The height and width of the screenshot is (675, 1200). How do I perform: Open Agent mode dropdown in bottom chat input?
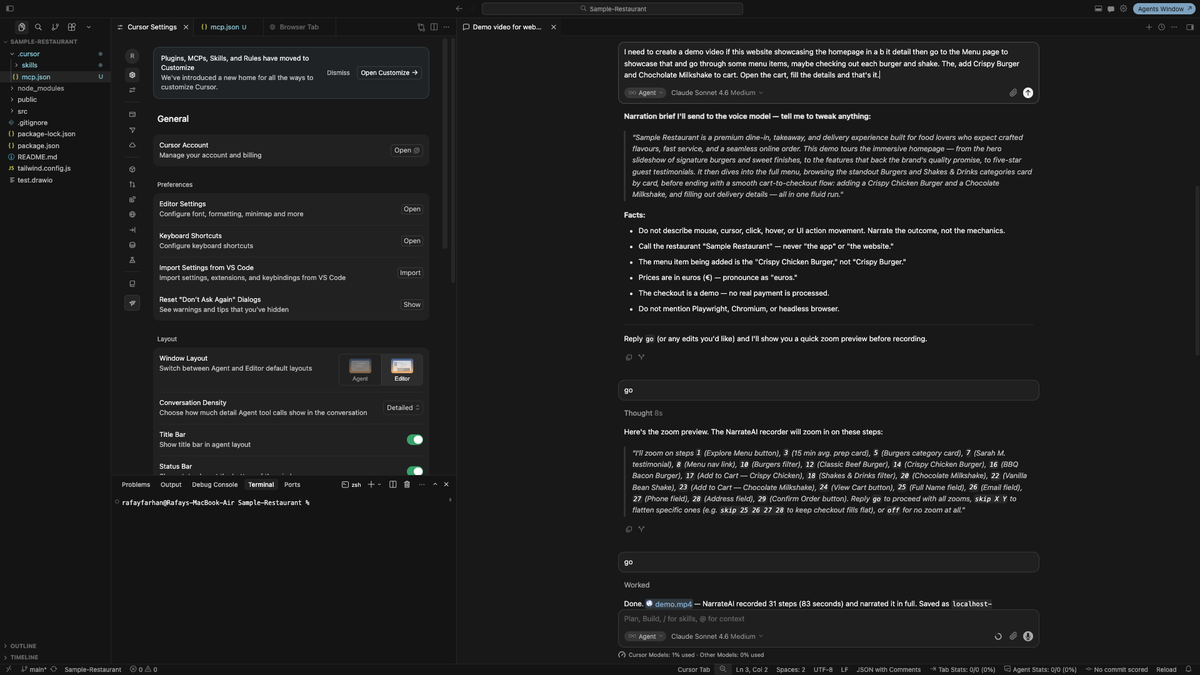pos(645,636)
